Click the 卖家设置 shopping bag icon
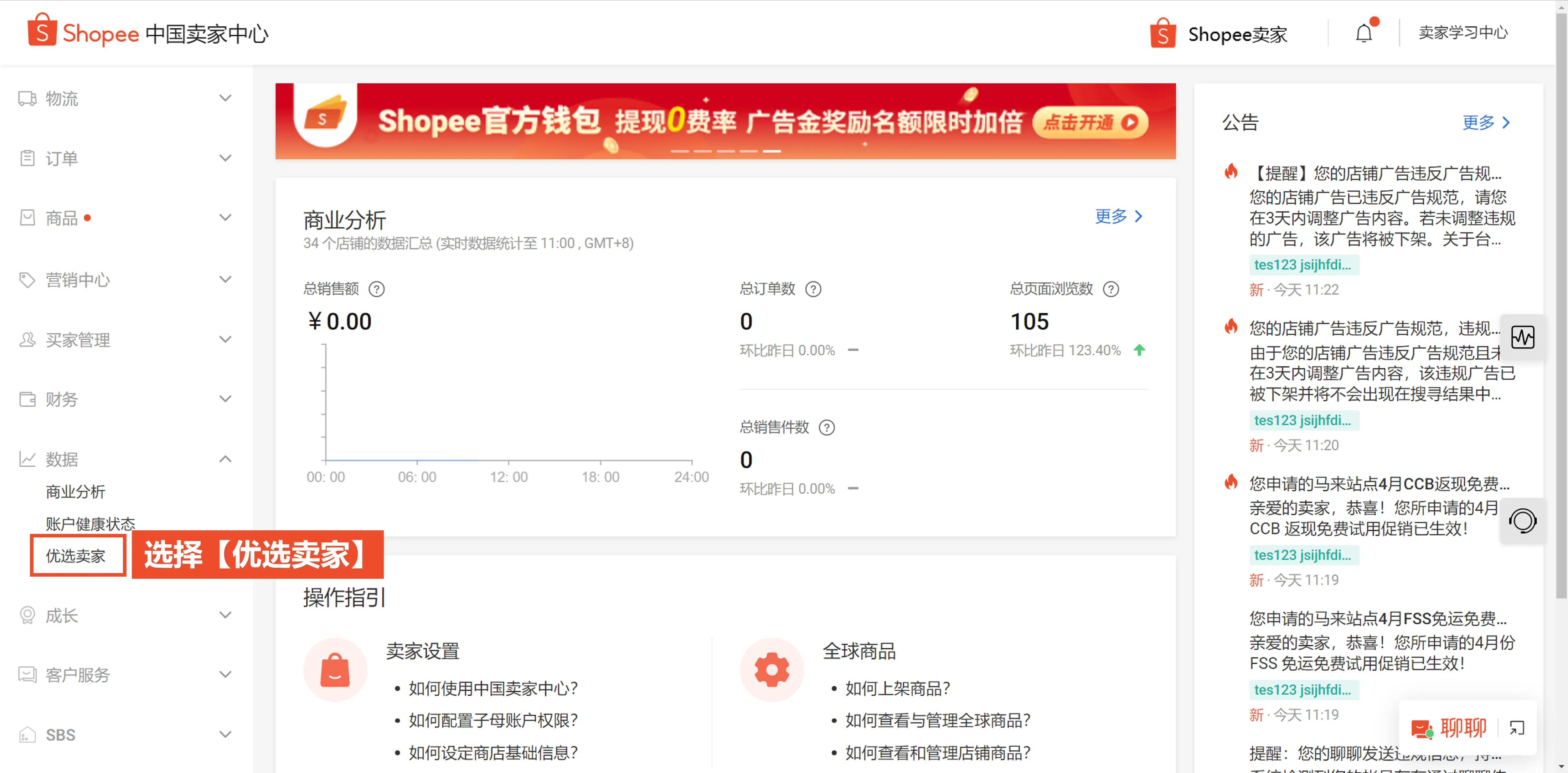Image resolution: width=1568 pixels, height=773 pixels. [x=335, y=670]
